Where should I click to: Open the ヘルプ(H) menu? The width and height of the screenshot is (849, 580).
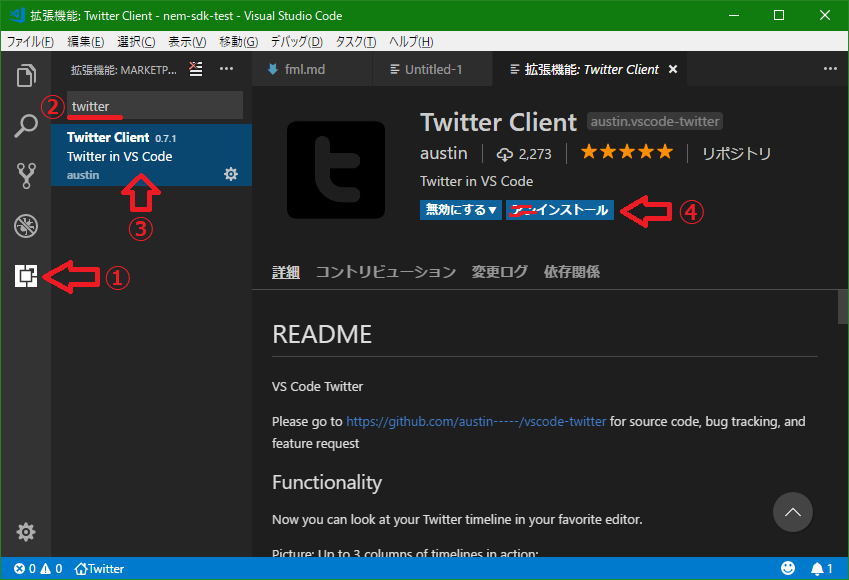coord(411,42)
